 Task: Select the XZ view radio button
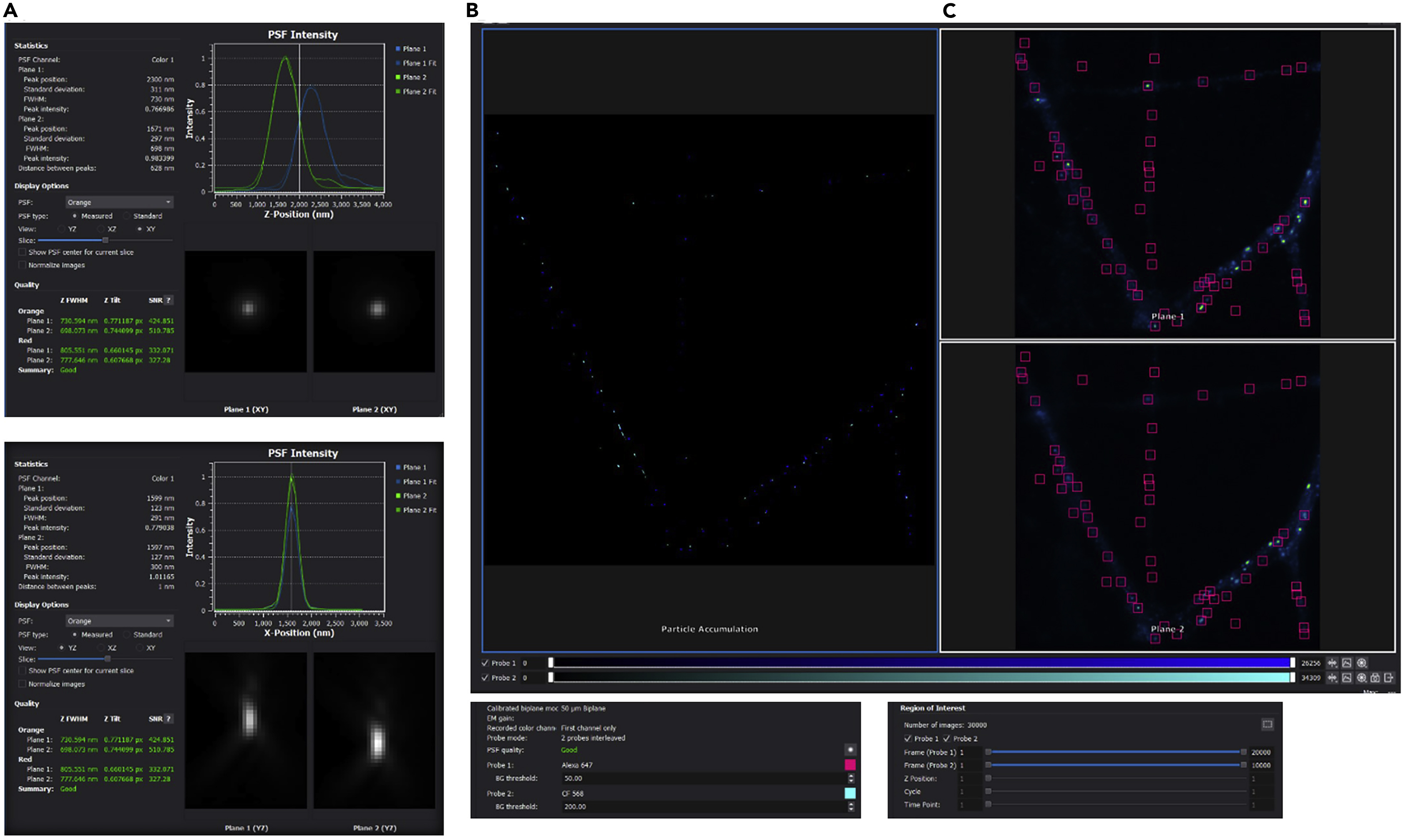[102, 229]
